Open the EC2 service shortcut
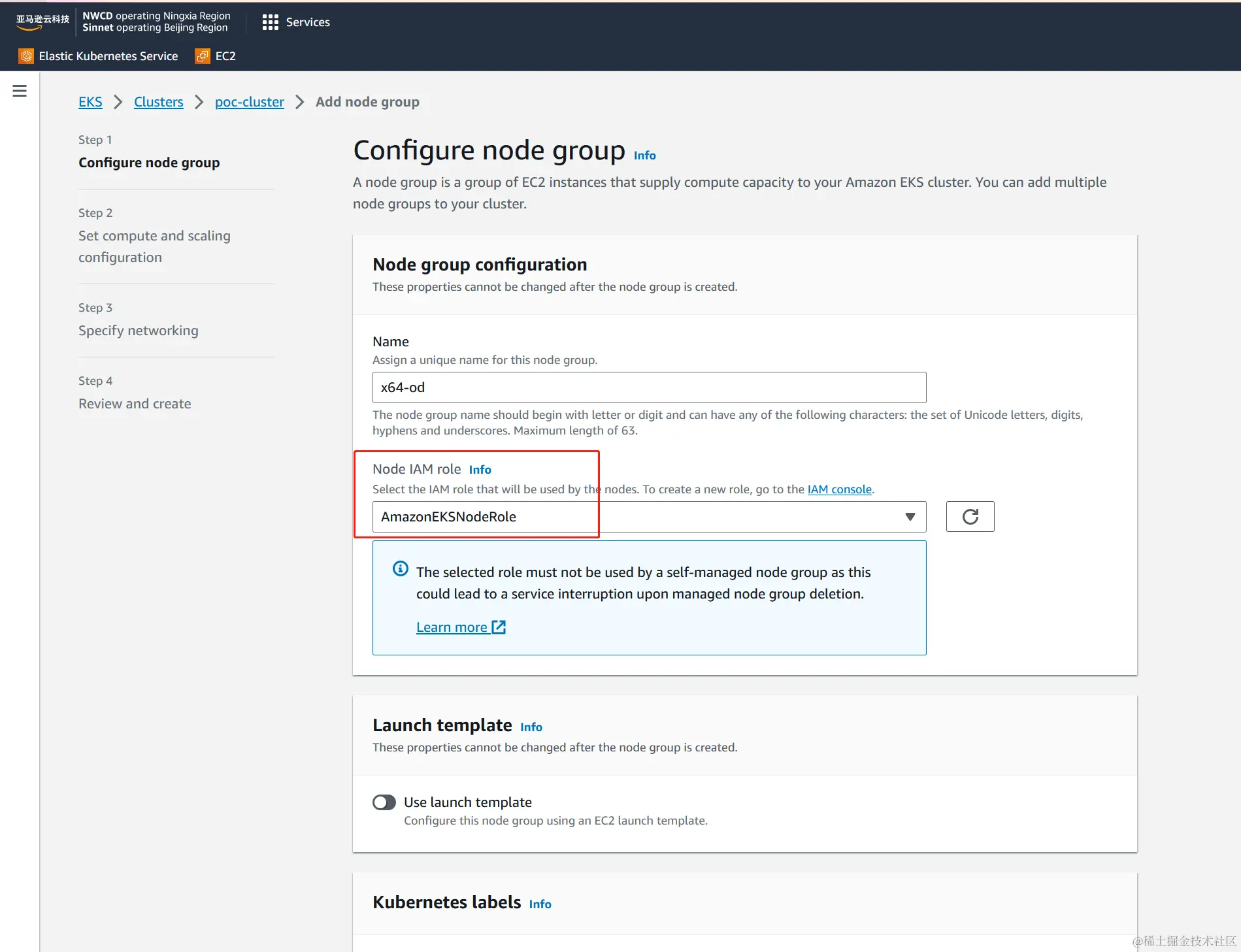 [x=216, y=56]
